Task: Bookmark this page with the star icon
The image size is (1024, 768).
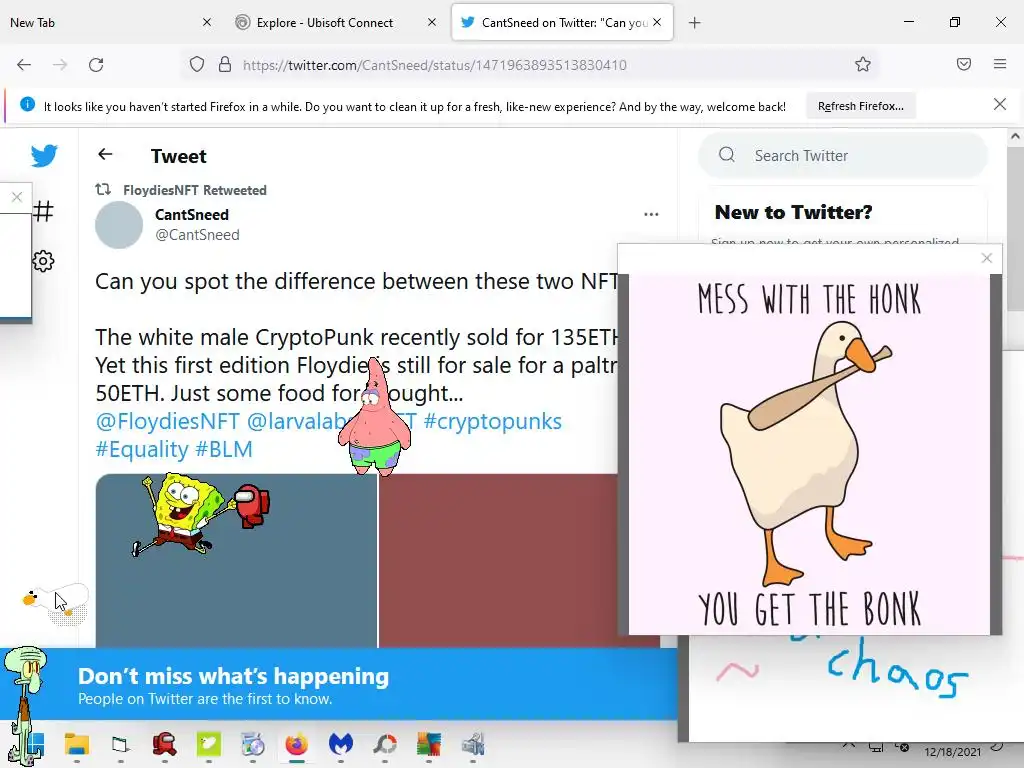Action: click(863, 64)
